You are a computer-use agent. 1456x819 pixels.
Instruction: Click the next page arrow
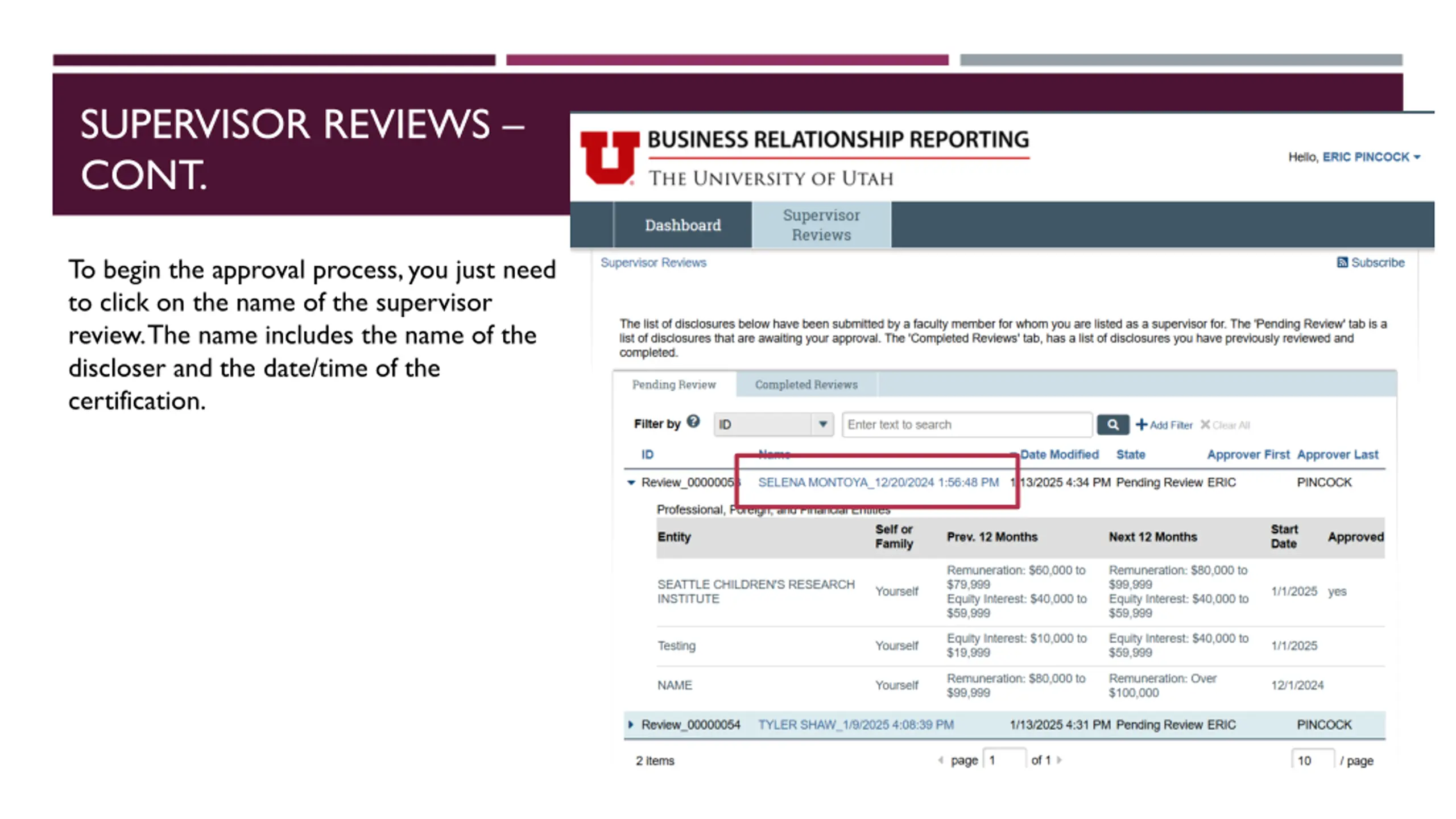(1059, 760)
